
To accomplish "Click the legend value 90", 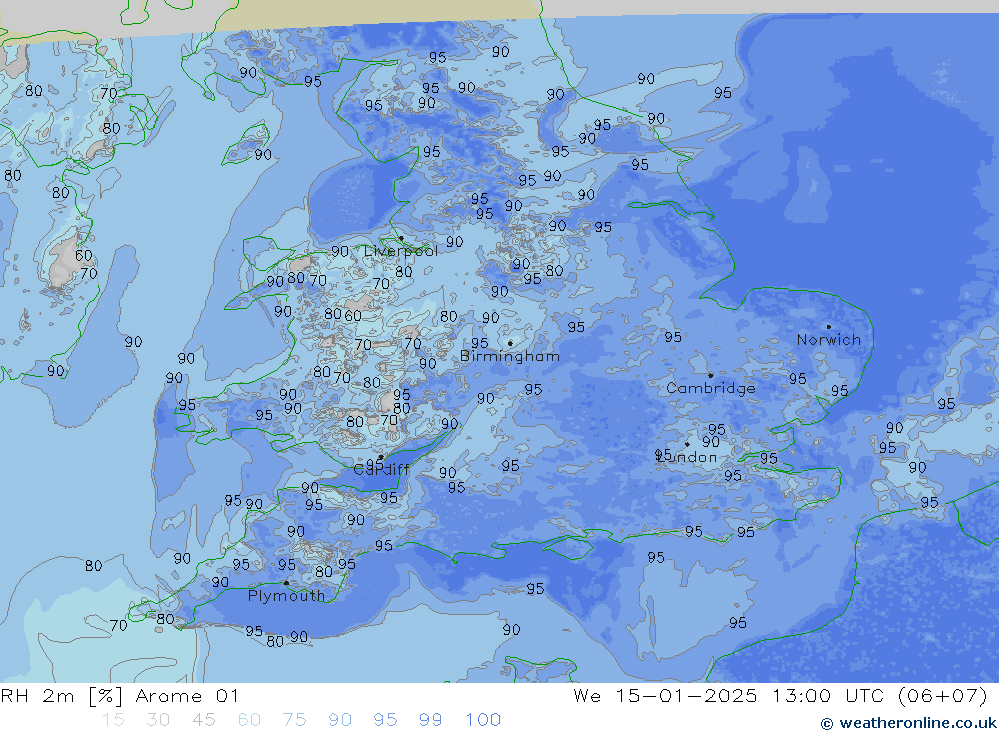I will (340, 720).
